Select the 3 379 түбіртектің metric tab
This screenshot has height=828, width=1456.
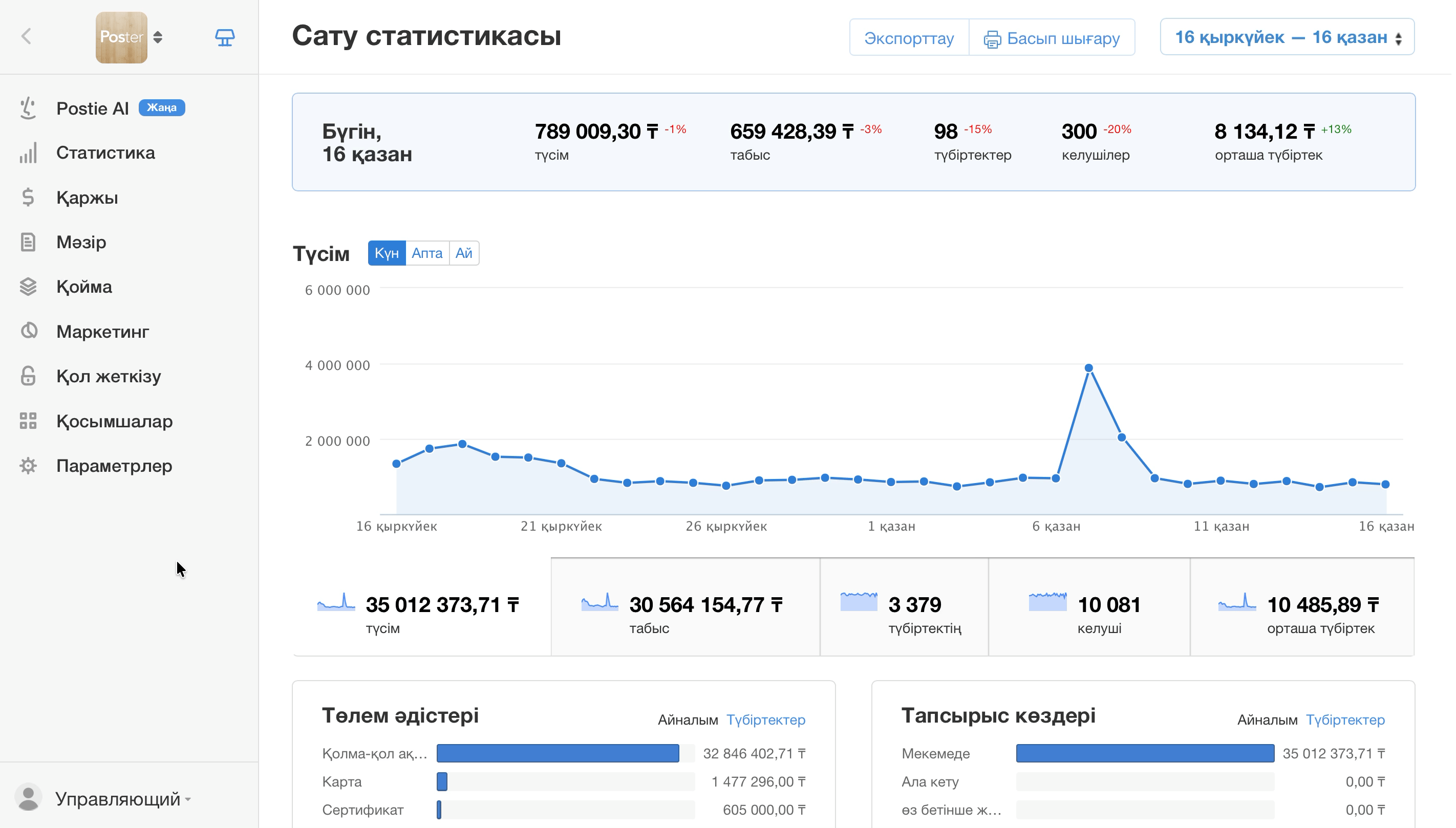[x=904, y=607]
